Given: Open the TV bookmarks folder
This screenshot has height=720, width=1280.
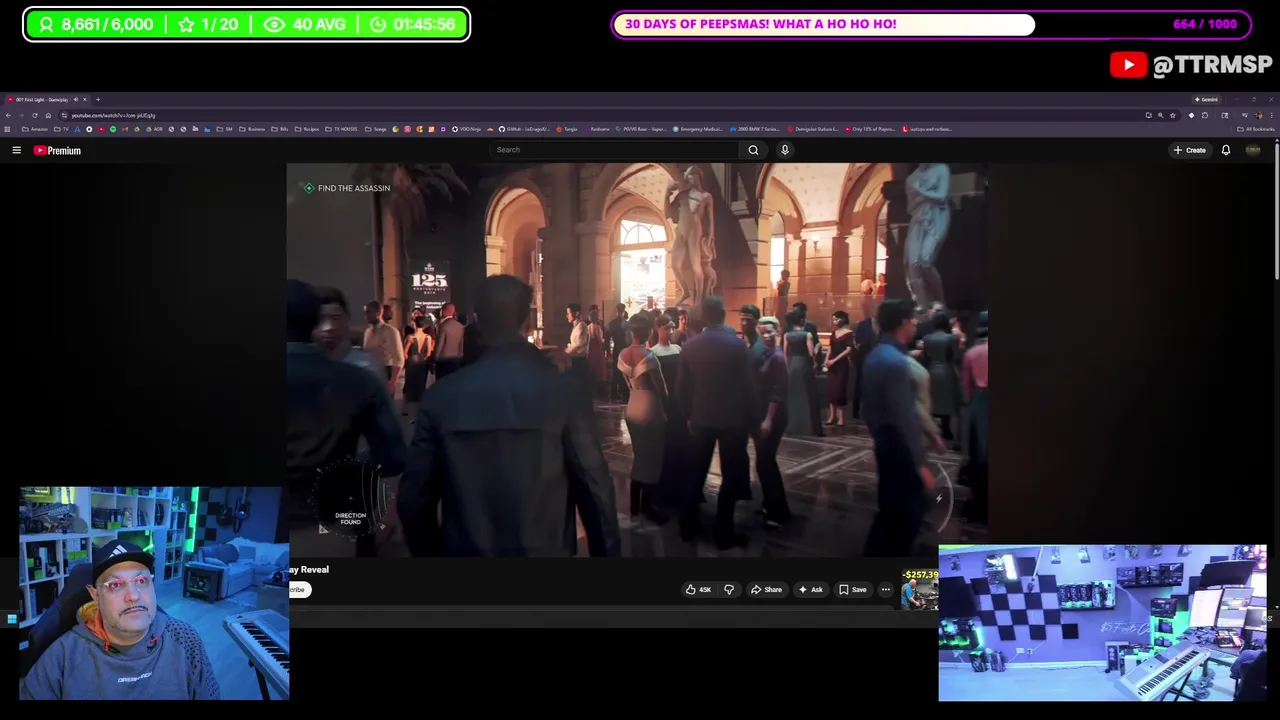Looking at the screenshot, I should [x=61, y=129].
